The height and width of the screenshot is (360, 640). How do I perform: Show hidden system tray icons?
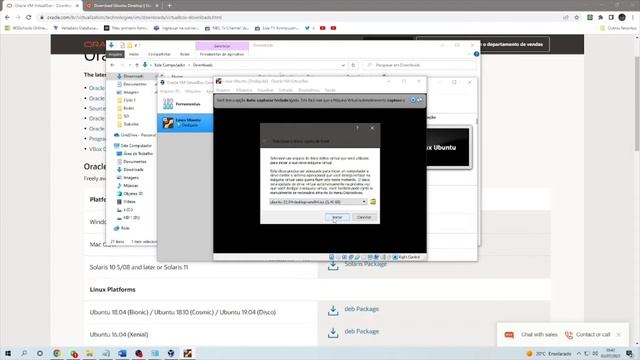point(579,353)
